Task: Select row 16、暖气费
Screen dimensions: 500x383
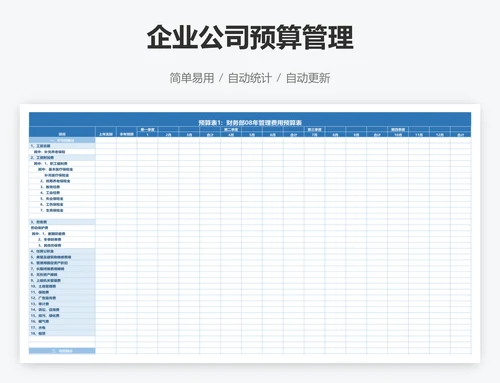Action: pyautogui.click(x=62, y=322)
